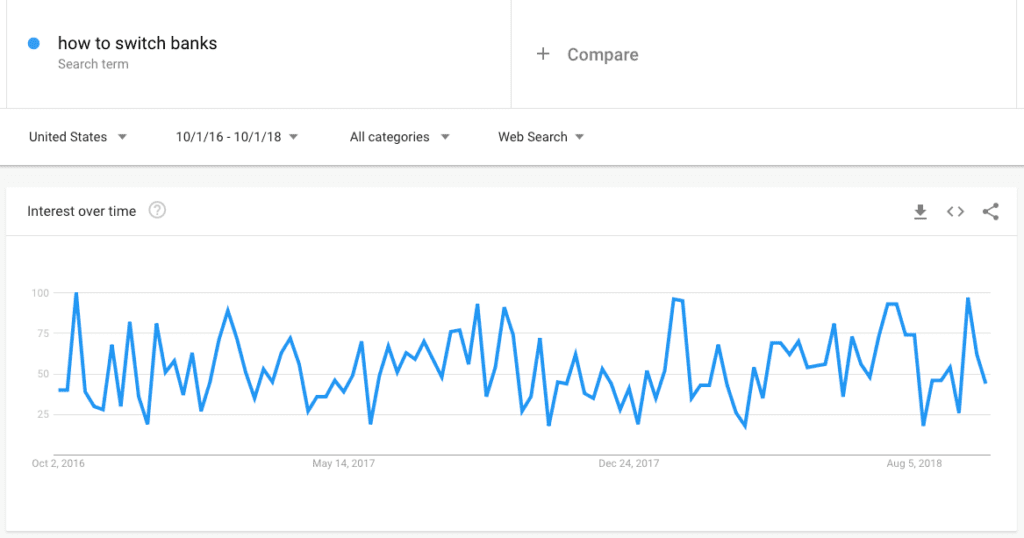Download the interest over time data

920,212
